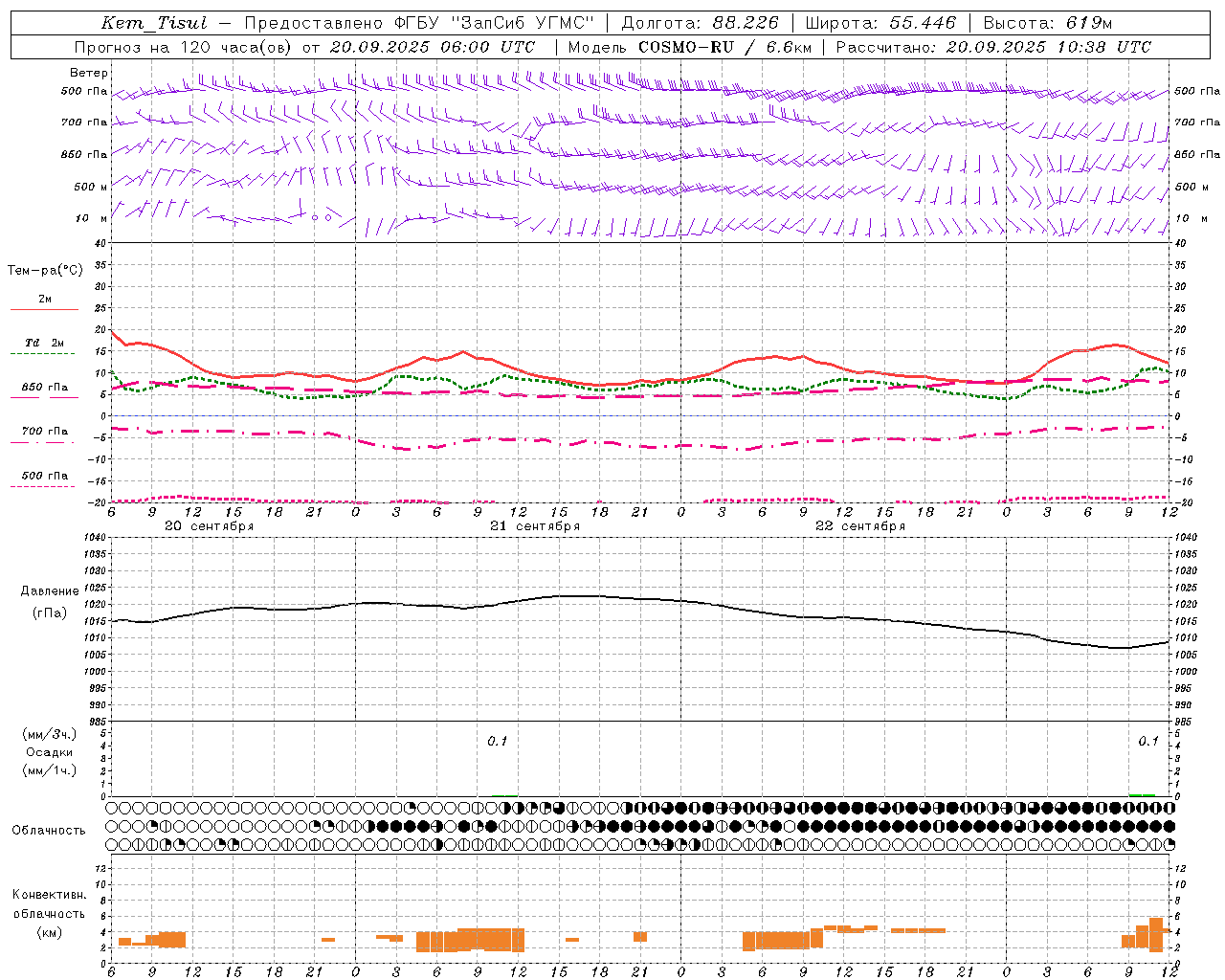The width and height of the screenshot is (1225, 980).
Task: Click the (гПа) unit label under Давление
Action: (50, 612)
